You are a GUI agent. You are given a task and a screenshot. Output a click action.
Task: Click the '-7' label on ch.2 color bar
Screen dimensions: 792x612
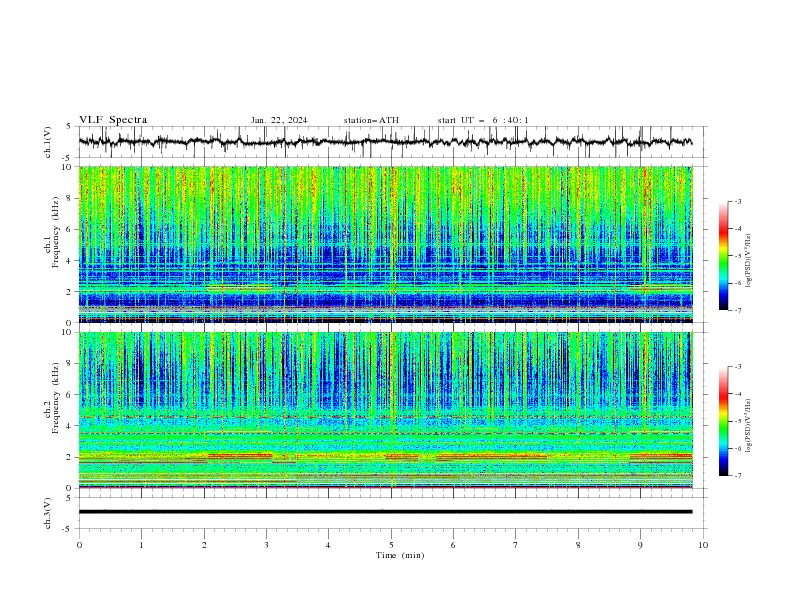(738, 476)
